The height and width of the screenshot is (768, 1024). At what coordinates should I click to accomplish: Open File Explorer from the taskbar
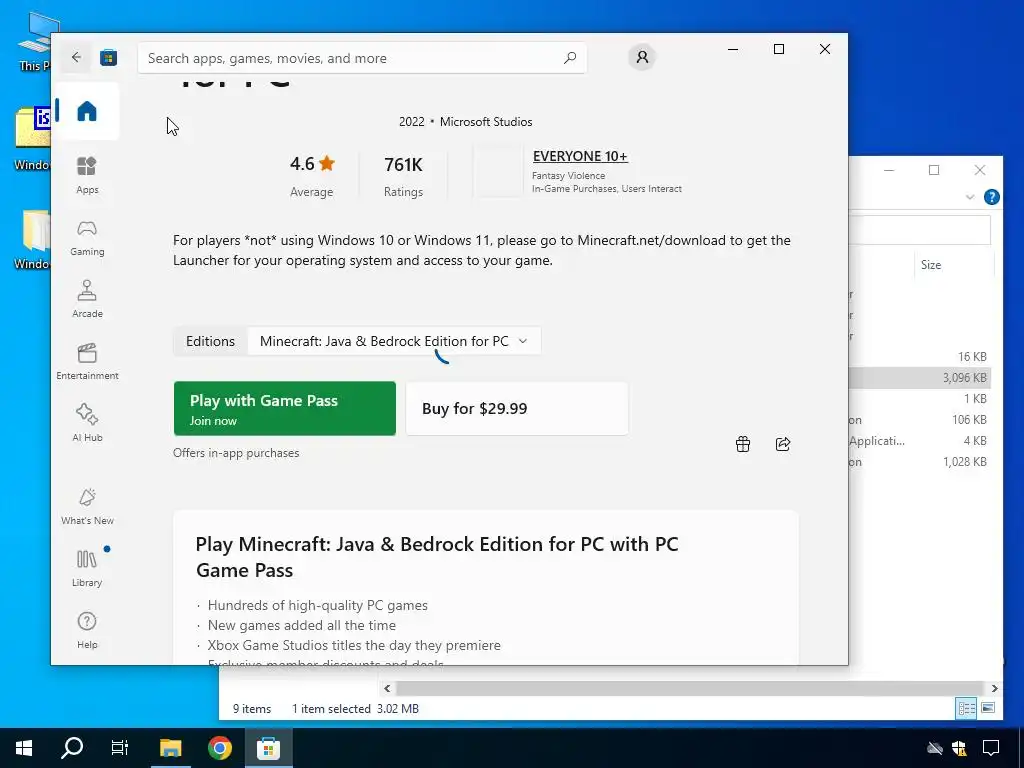(x=170, y=748)
